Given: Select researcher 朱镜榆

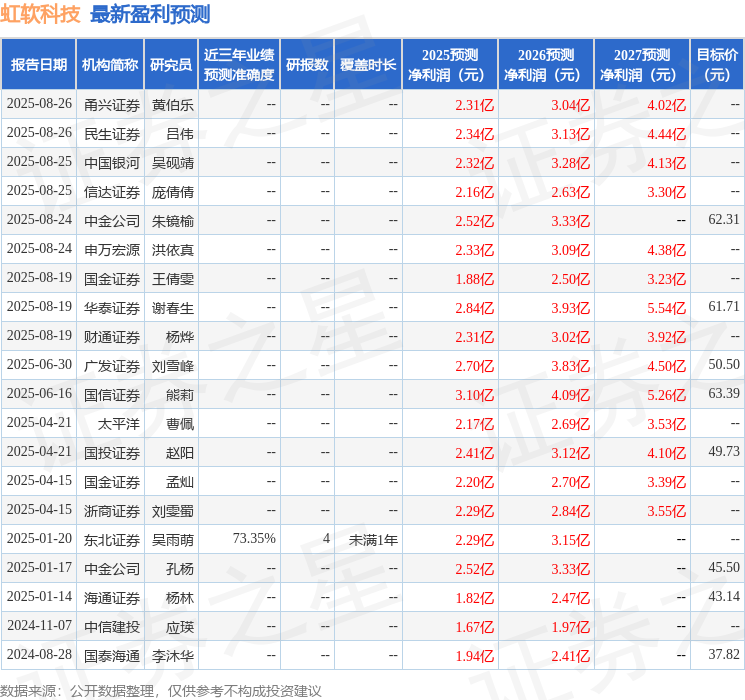Looking at the screenshot, I should click(x=172, y=221).
